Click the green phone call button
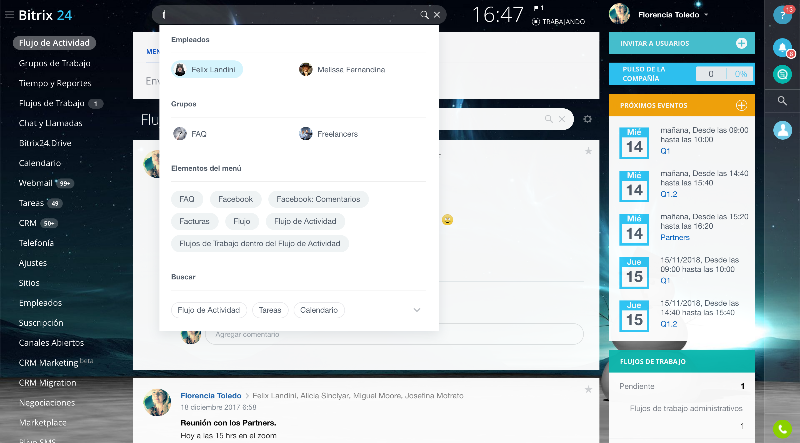Viewport: 800px width, 443px height. (x=782, y=430)
